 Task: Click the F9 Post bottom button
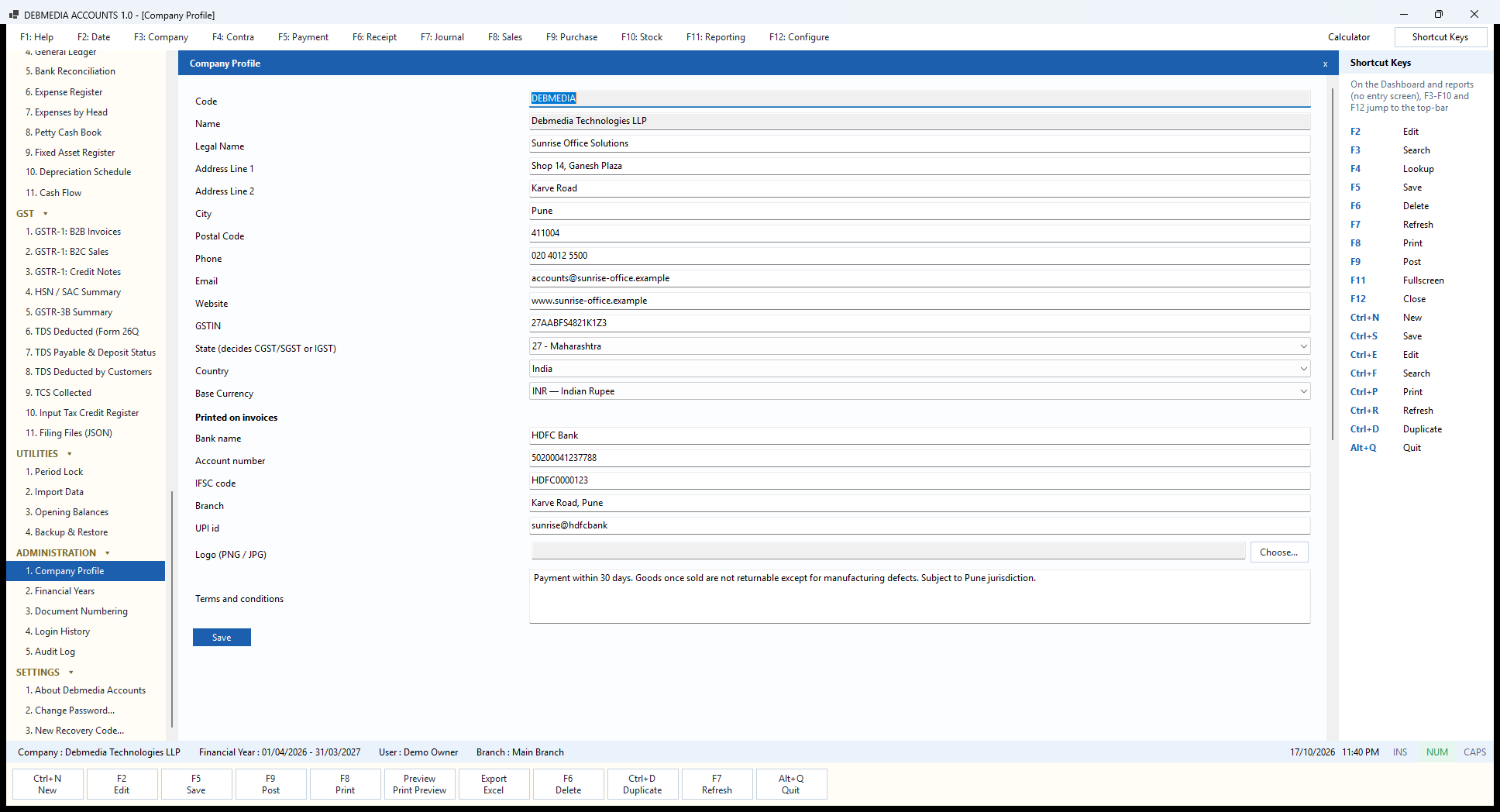(270, 784)
